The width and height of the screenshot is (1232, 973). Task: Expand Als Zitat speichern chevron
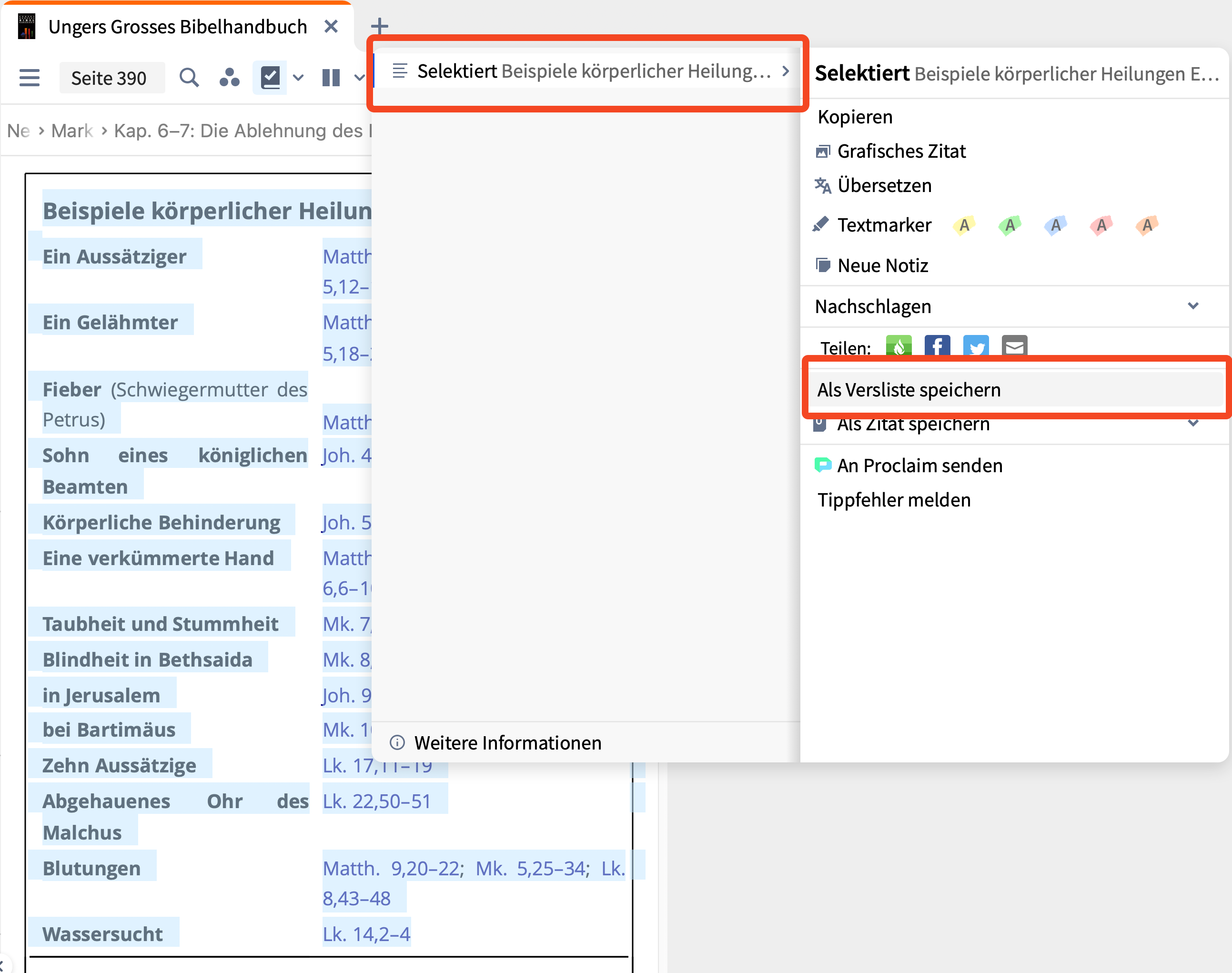pyautogui.click(x=1193, y=423)
